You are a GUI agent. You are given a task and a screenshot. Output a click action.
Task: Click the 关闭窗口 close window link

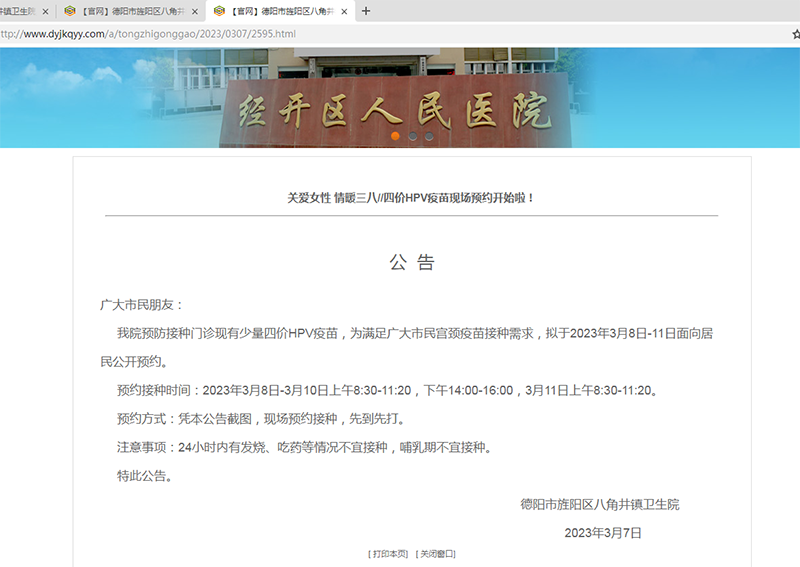(436, 553)
